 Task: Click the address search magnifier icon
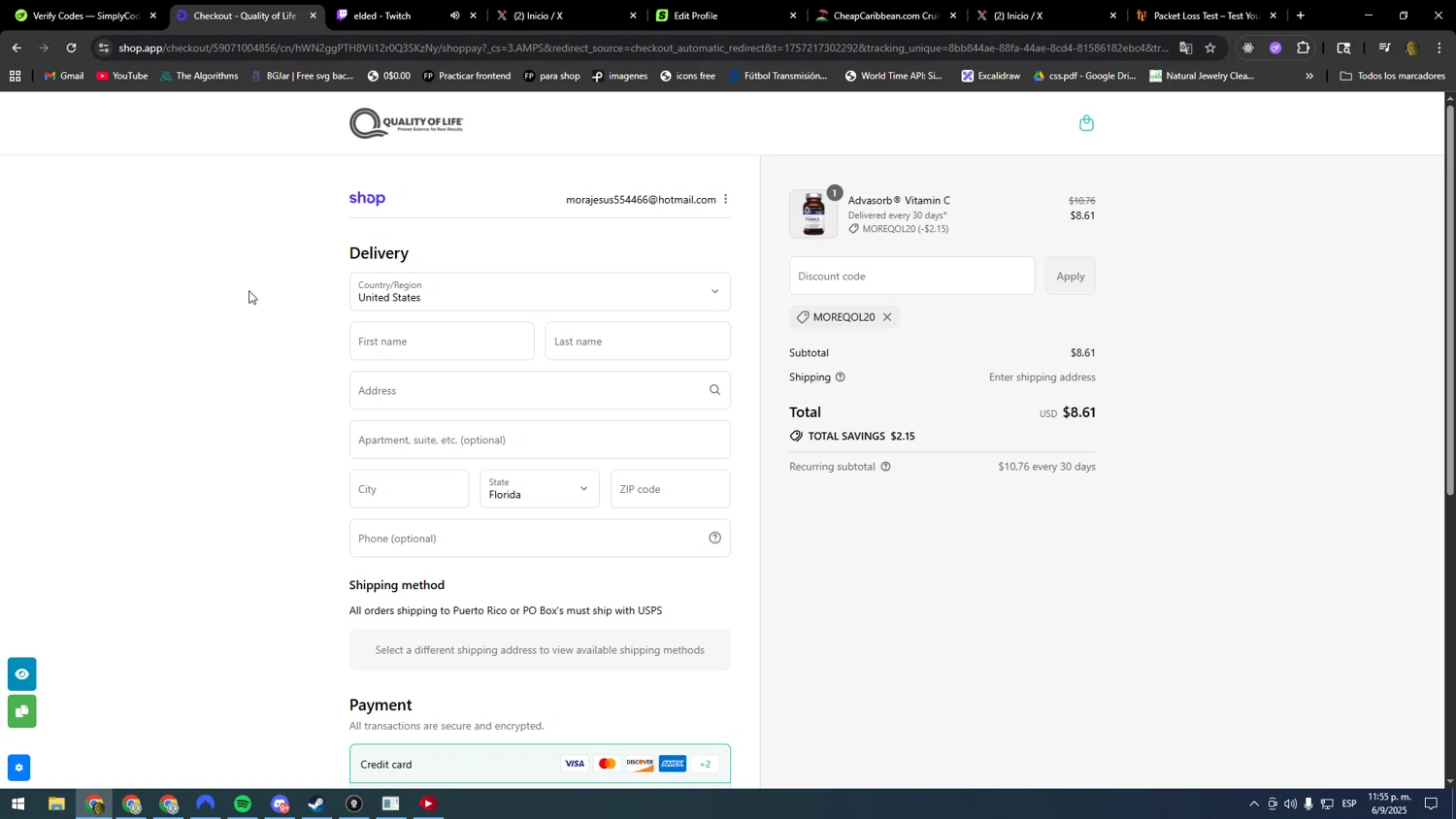(714, 390)
